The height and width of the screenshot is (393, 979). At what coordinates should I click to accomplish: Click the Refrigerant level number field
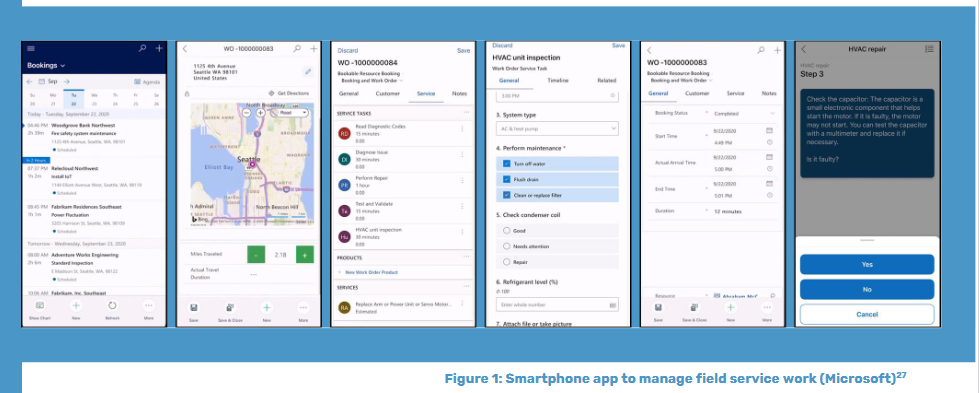pos(558,304)
